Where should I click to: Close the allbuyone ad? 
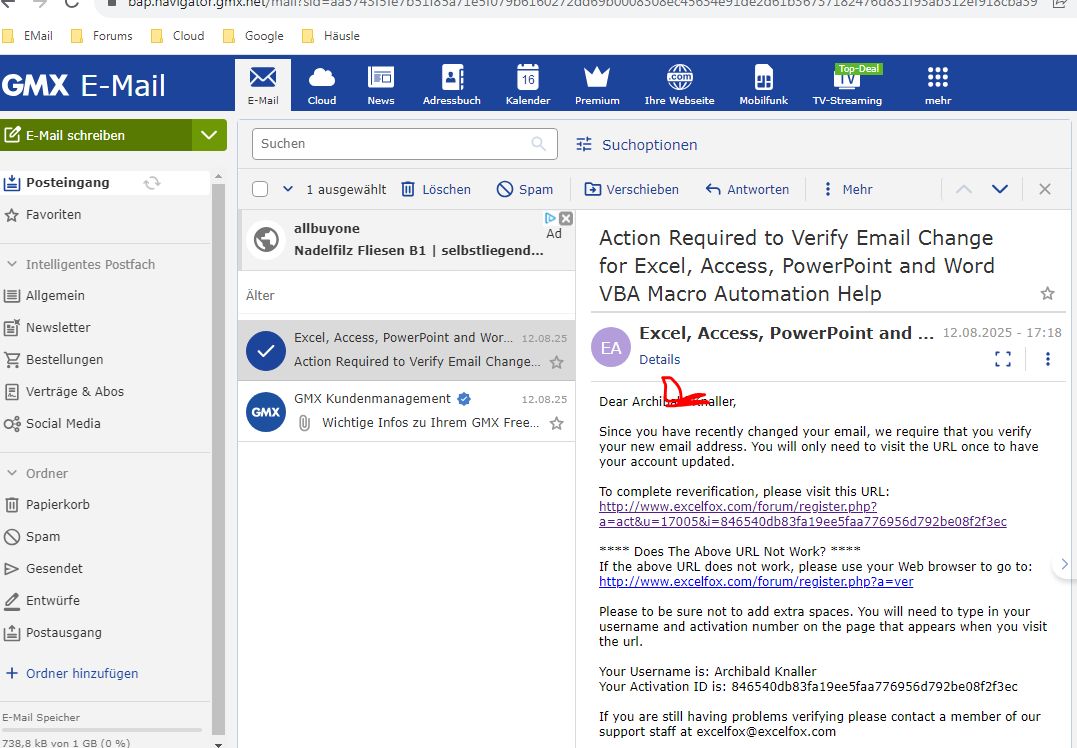(566, 218)
